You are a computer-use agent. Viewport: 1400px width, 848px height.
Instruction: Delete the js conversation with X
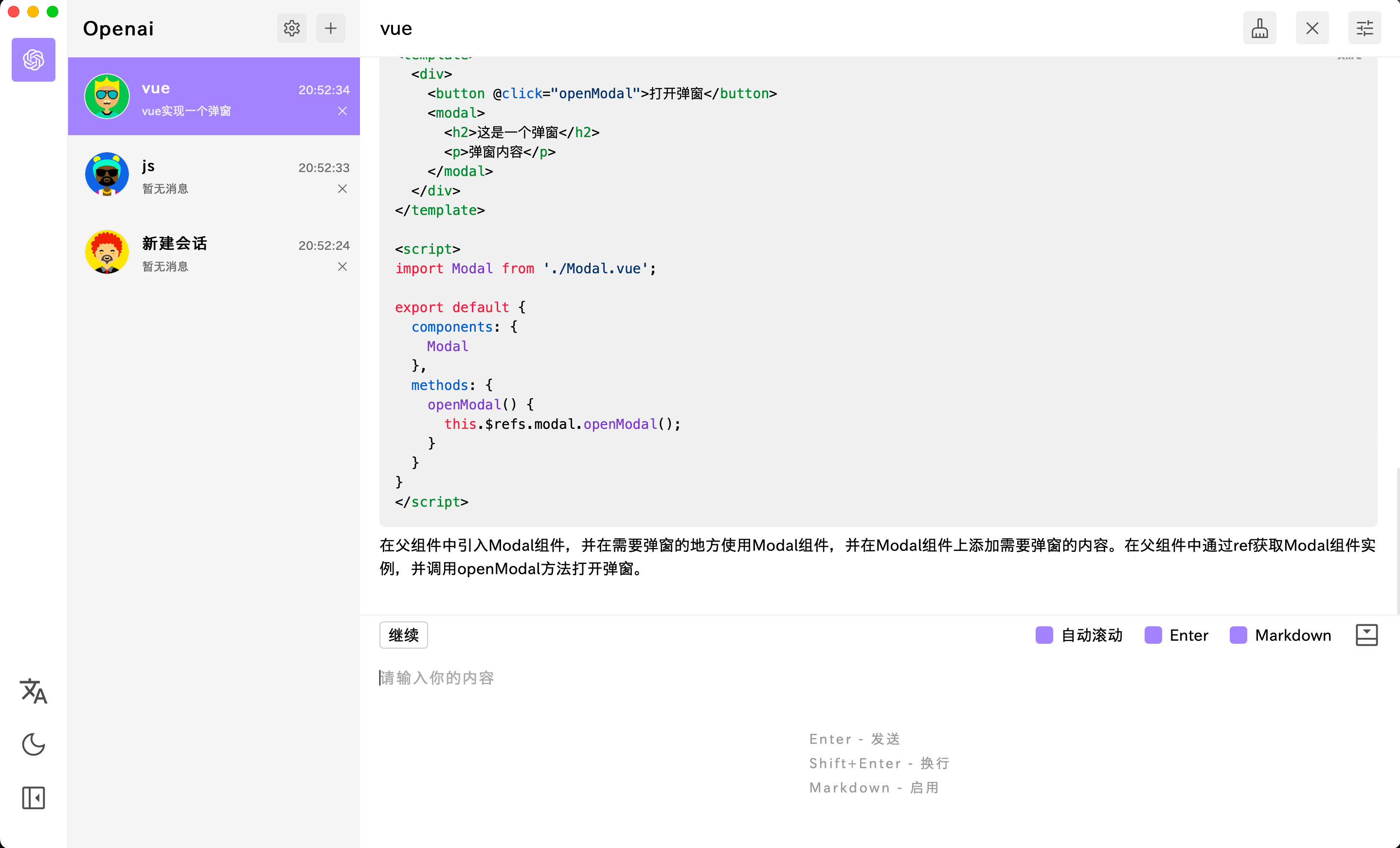pyautogui.click(x=342, y=189)
